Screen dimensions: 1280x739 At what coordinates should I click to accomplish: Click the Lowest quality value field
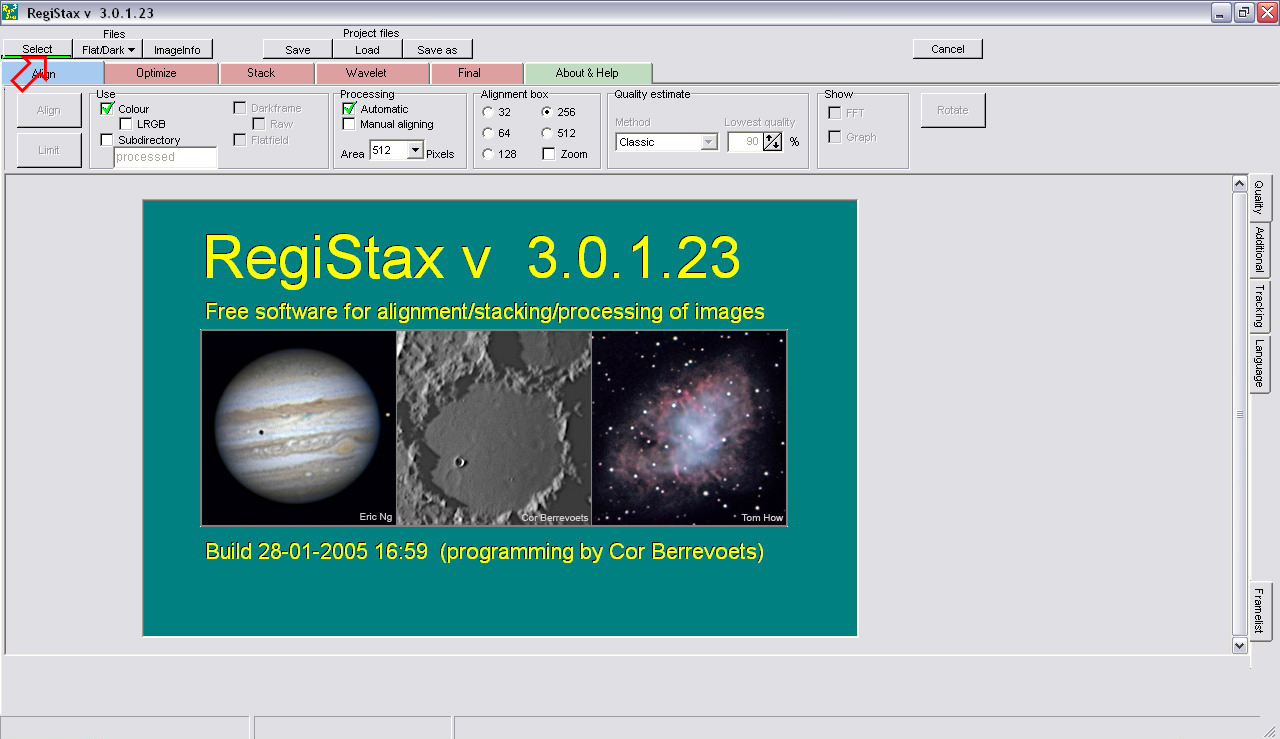[x=744, y=142]
